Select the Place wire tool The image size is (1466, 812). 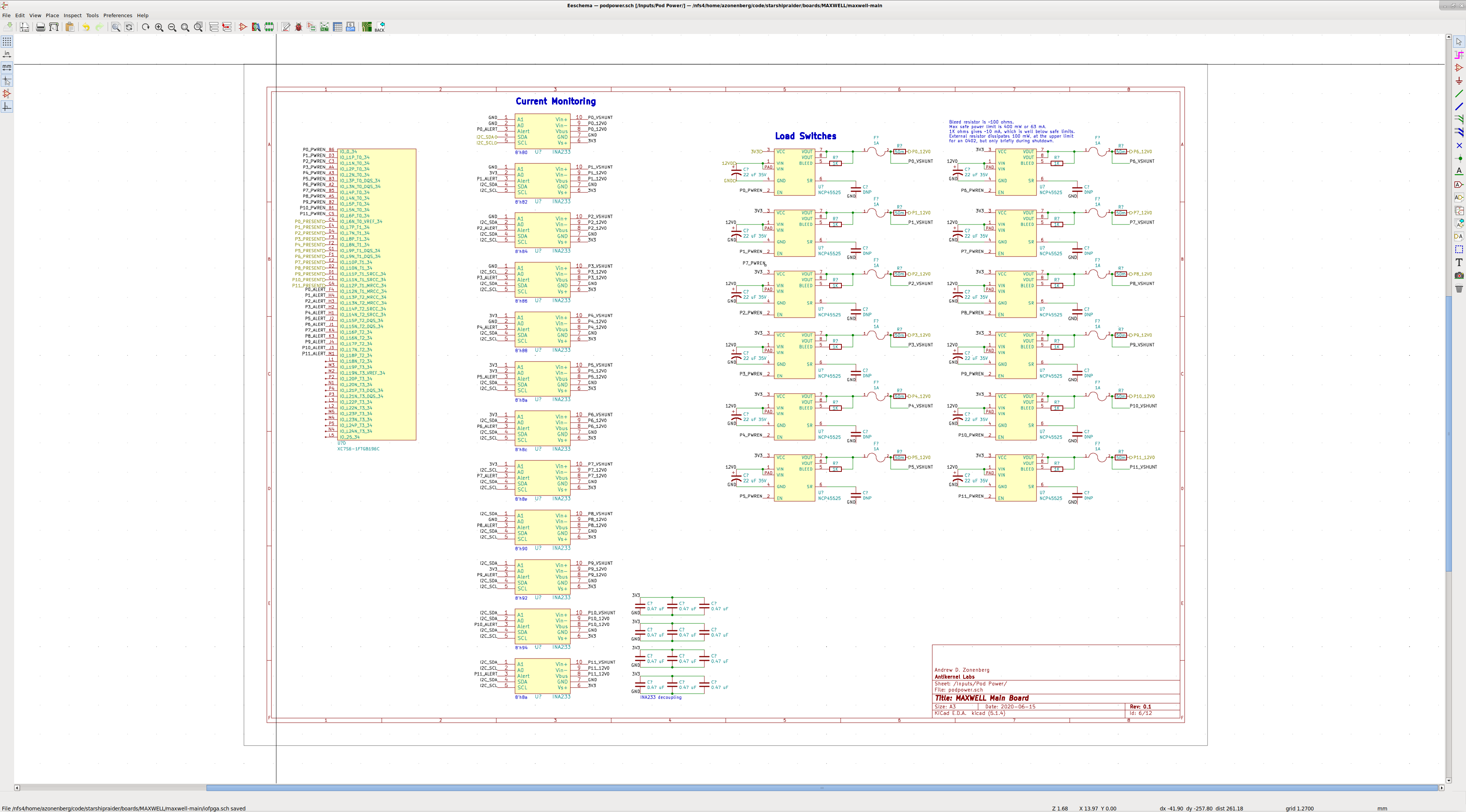(x=1459, y=93)
